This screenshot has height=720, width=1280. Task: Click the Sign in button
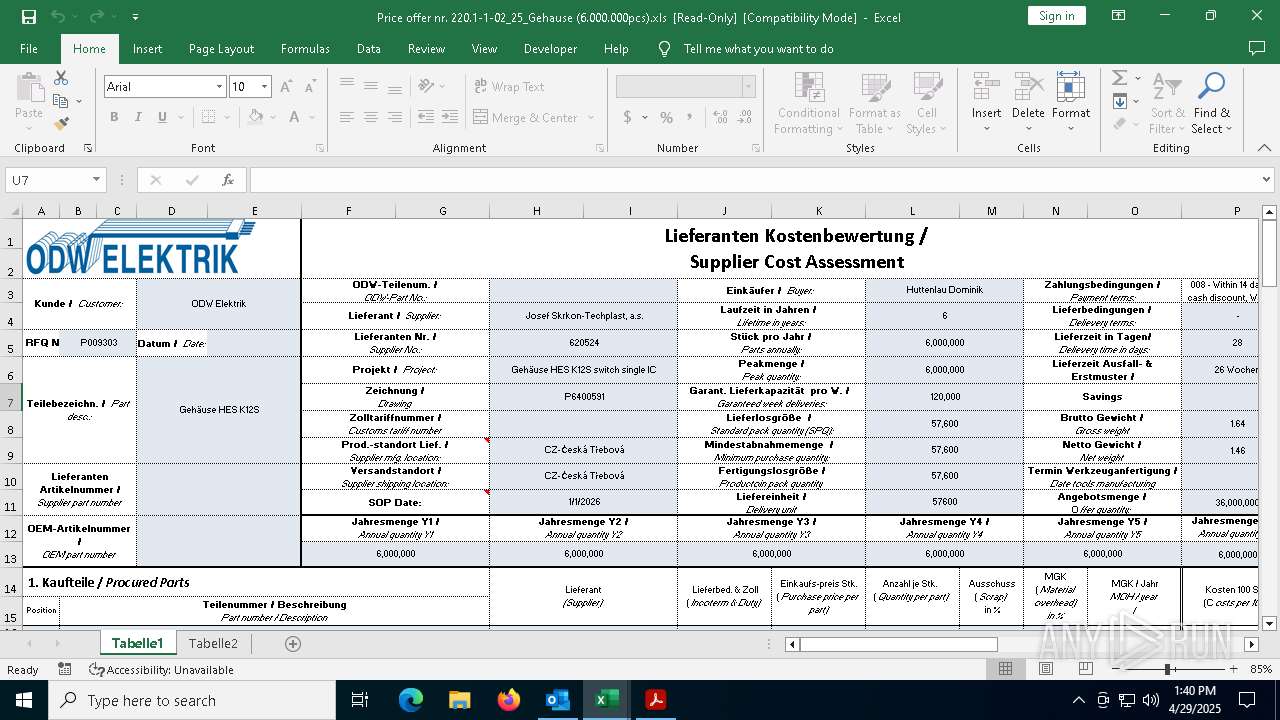tap(1056, 16)
